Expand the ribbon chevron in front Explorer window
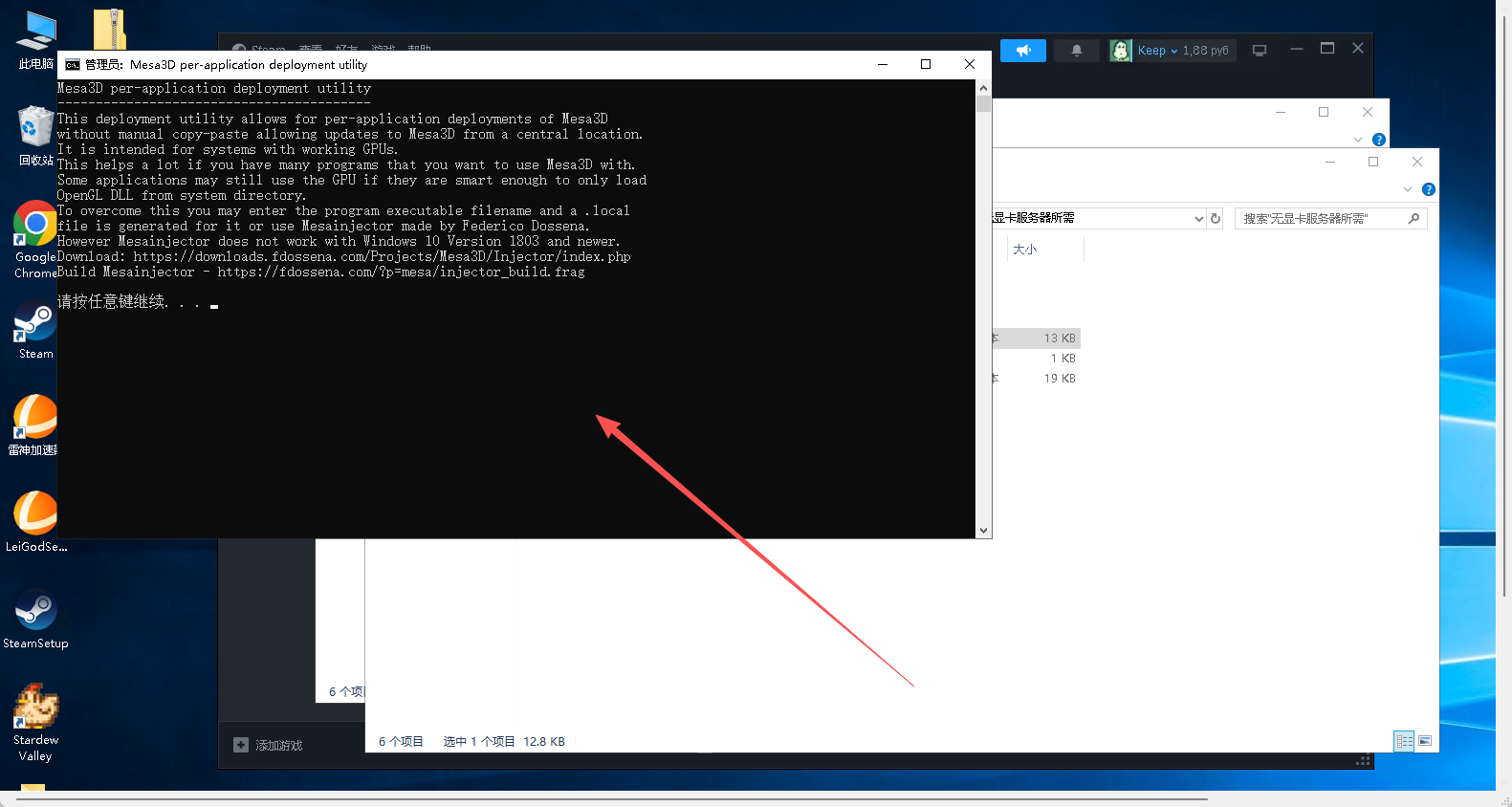1512x807 pixels. coord(1407,189)
